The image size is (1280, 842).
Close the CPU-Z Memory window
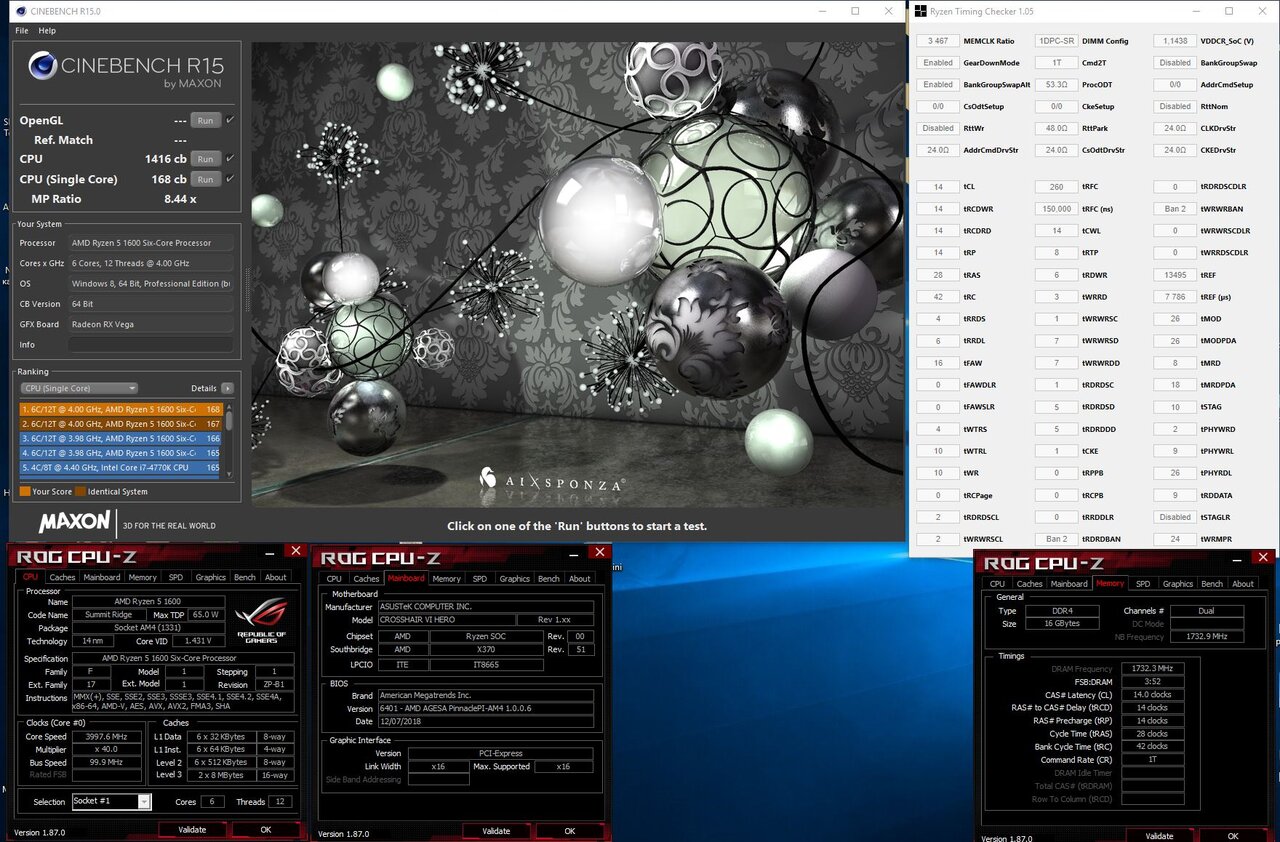(x=1263, y=557)
